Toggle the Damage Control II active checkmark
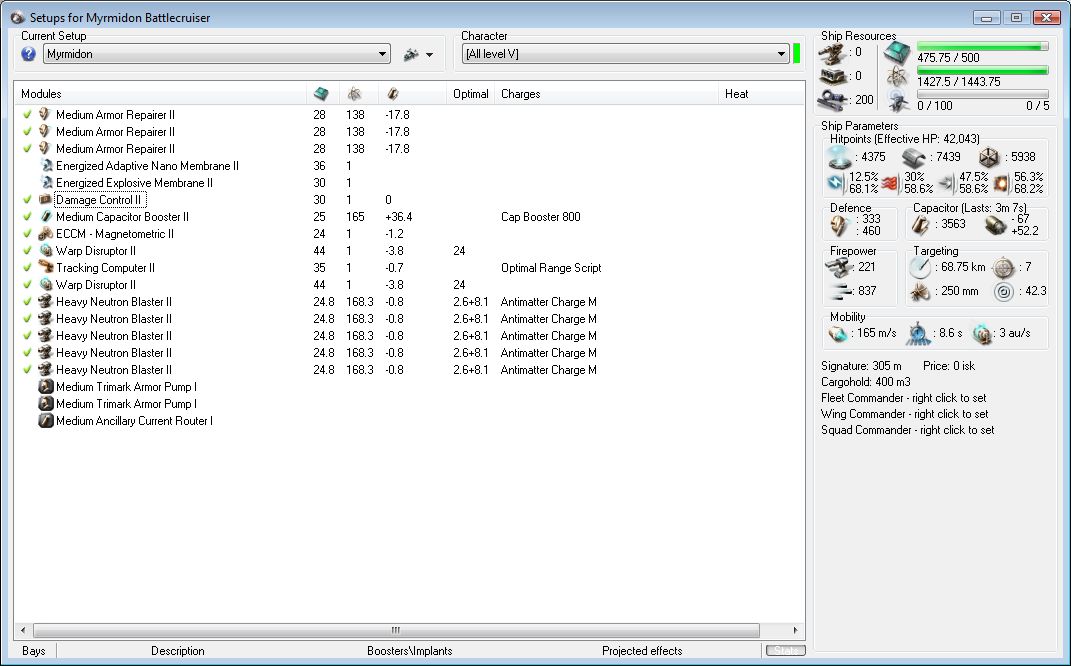1071x666 pixels. [x=27, y=199]
